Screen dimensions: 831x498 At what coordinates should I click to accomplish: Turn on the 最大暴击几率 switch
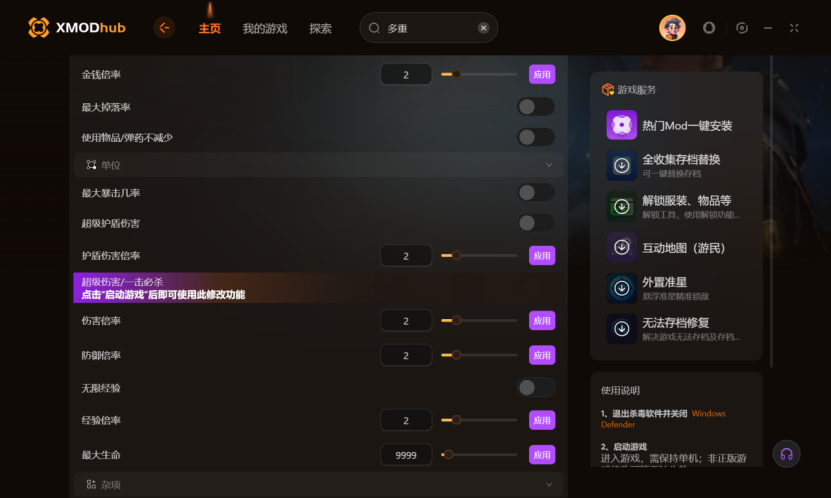(536, 192)
